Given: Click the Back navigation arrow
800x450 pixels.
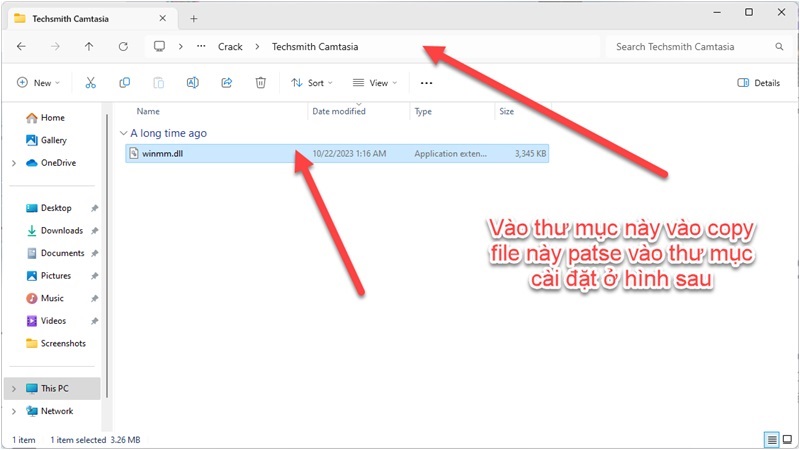Looking at the screenshot, I should click(21, 46).
